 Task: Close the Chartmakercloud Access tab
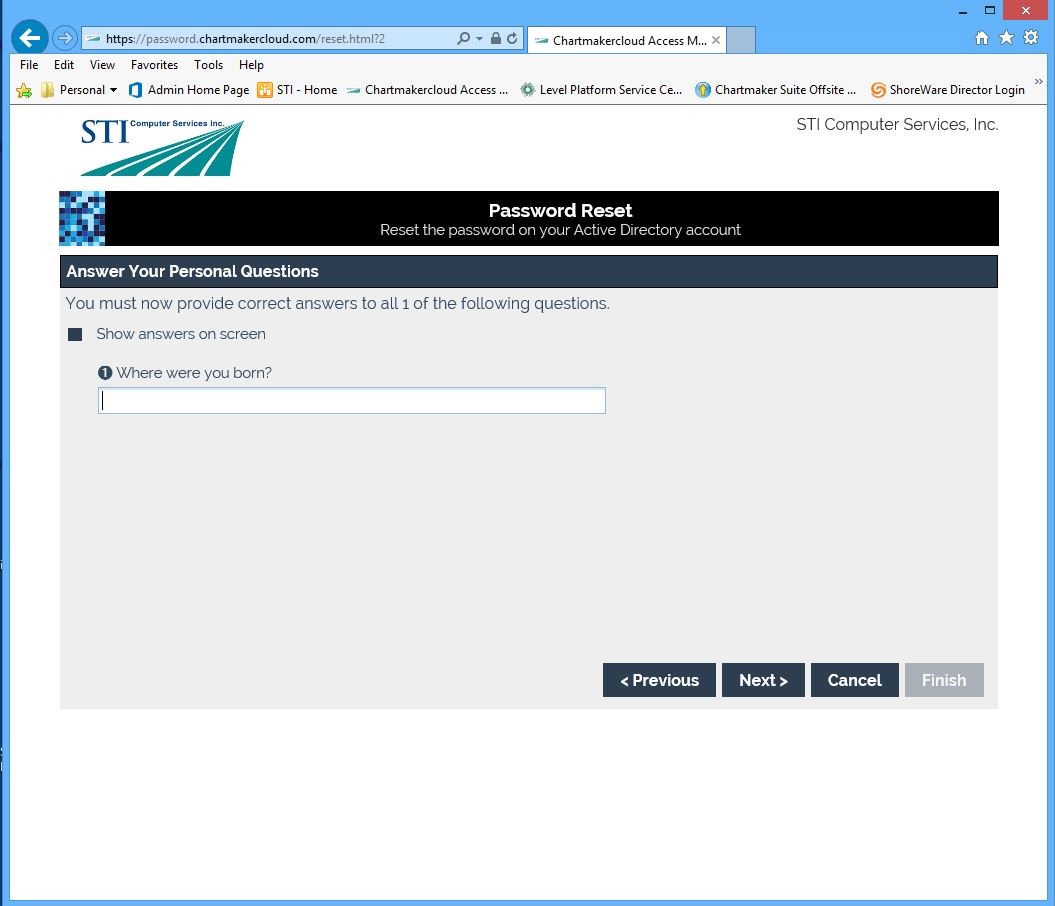[716, 41]
